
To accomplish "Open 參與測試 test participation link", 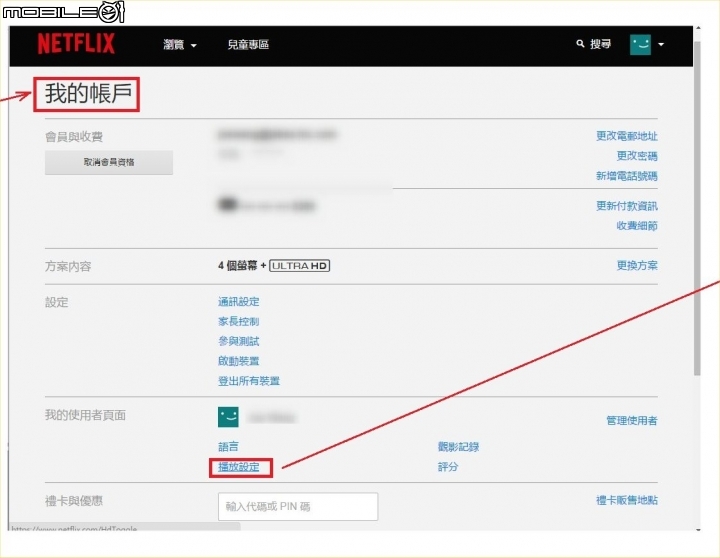I will (x=238, y=341).
